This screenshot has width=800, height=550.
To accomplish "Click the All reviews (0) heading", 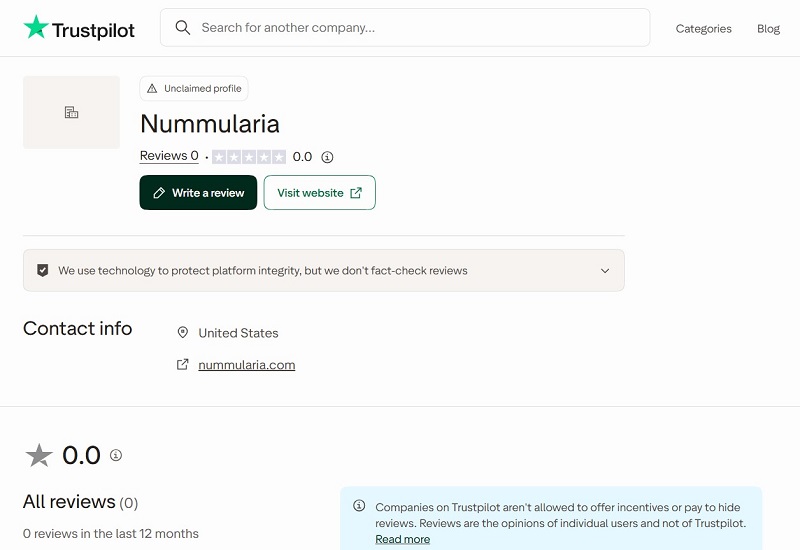I will click(81, 502).
